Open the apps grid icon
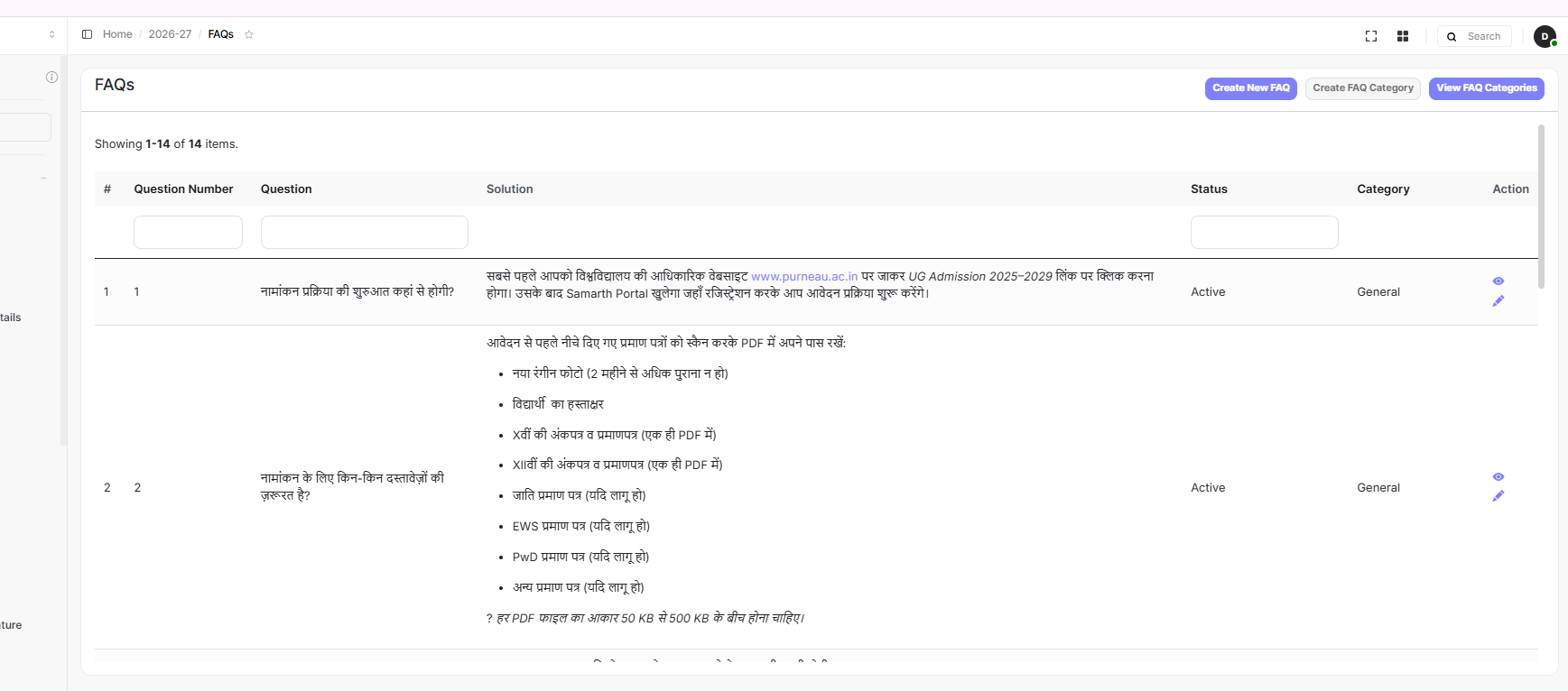 pyautogui.click(x=1402, y=36)
